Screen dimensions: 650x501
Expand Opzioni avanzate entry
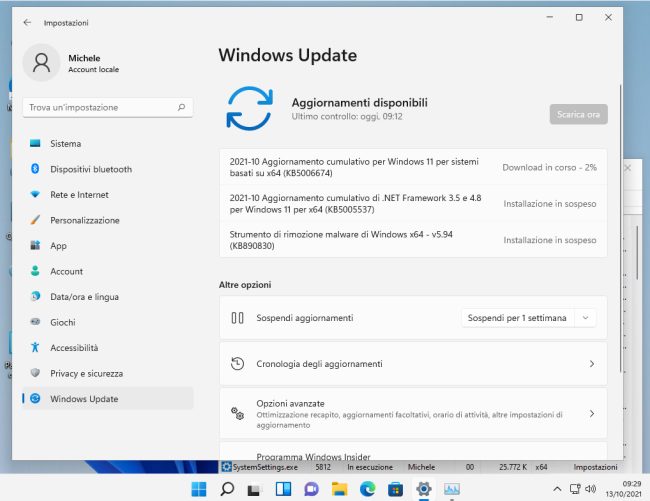click(x=591, y=413)
